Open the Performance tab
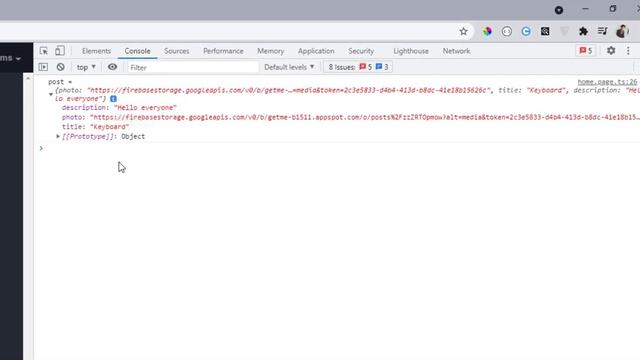640x360 pixels. coord(223,51)
